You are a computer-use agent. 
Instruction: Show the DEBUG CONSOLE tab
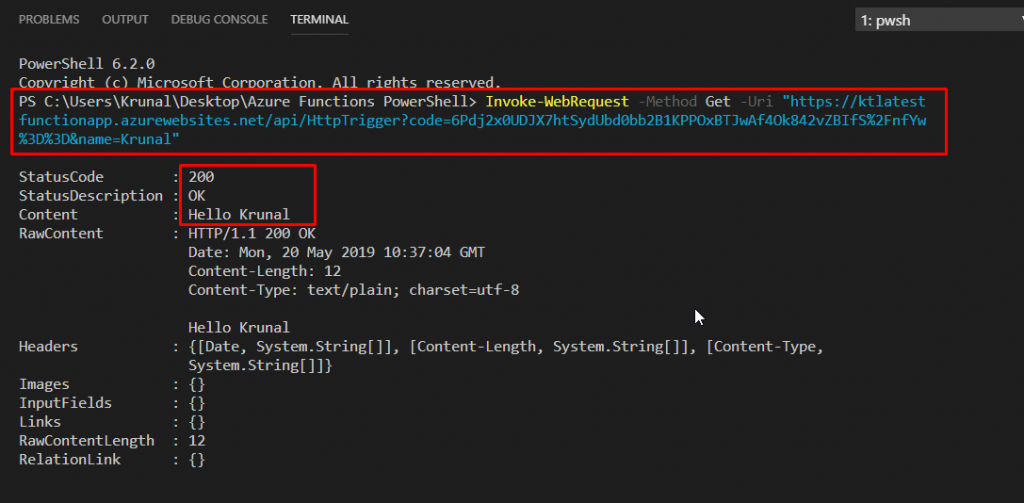coord(219,20)
